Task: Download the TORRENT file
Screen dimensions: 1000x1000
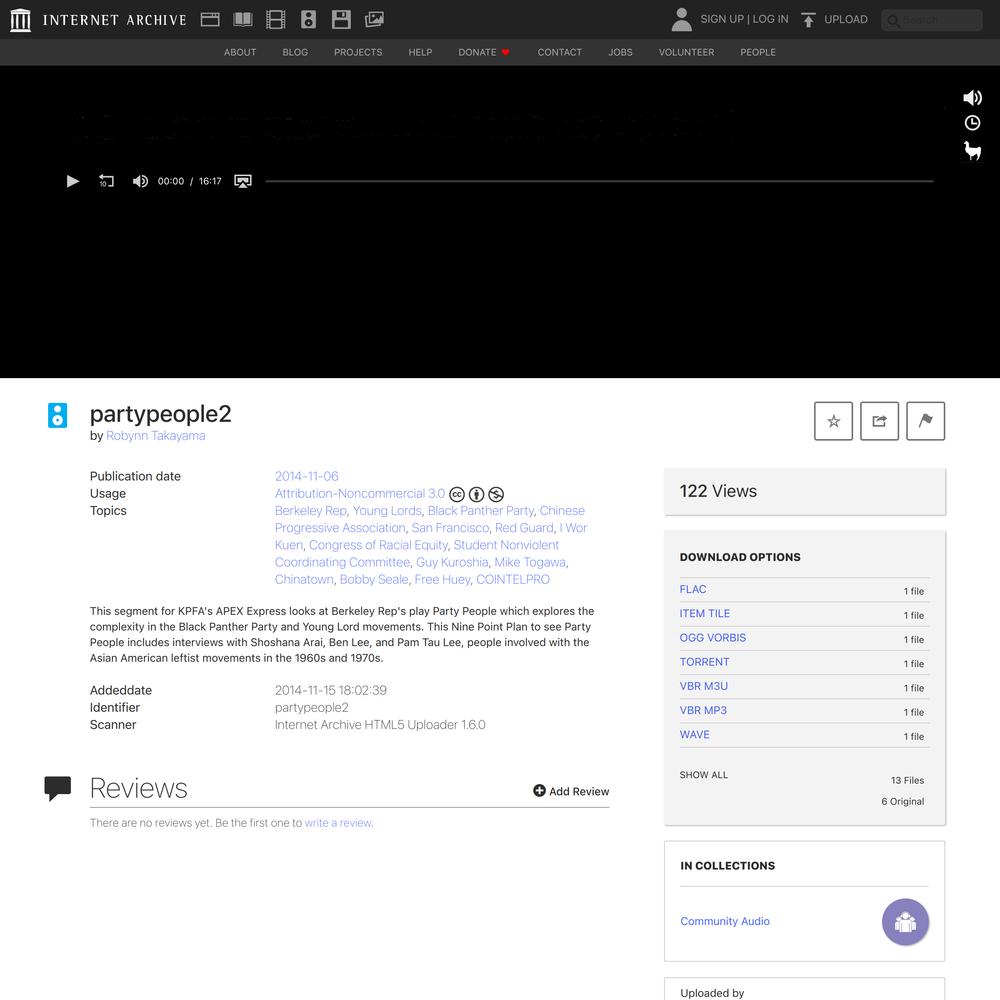Action: (x=704, y=662)
